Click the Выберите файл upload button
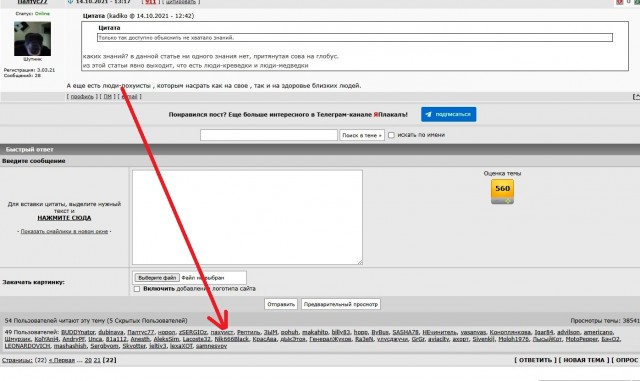Image resolution: width=640 pixels, height=381 pixels. [x=157, y=278]
